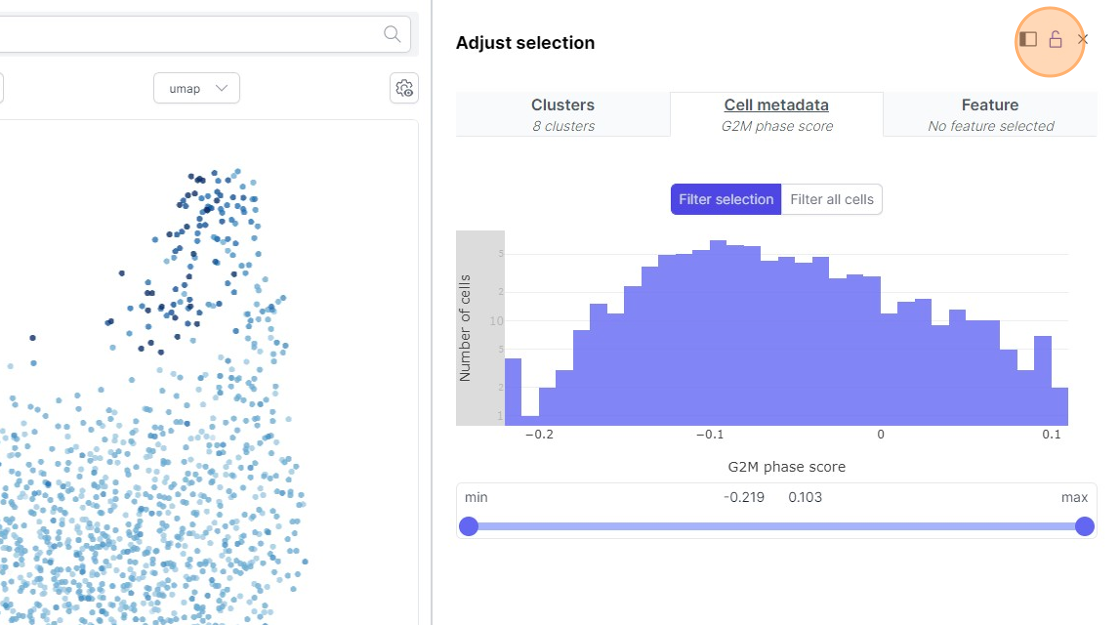Click the min slider handle
This screenshot has width=1120, height=625.
coord(468,526)
